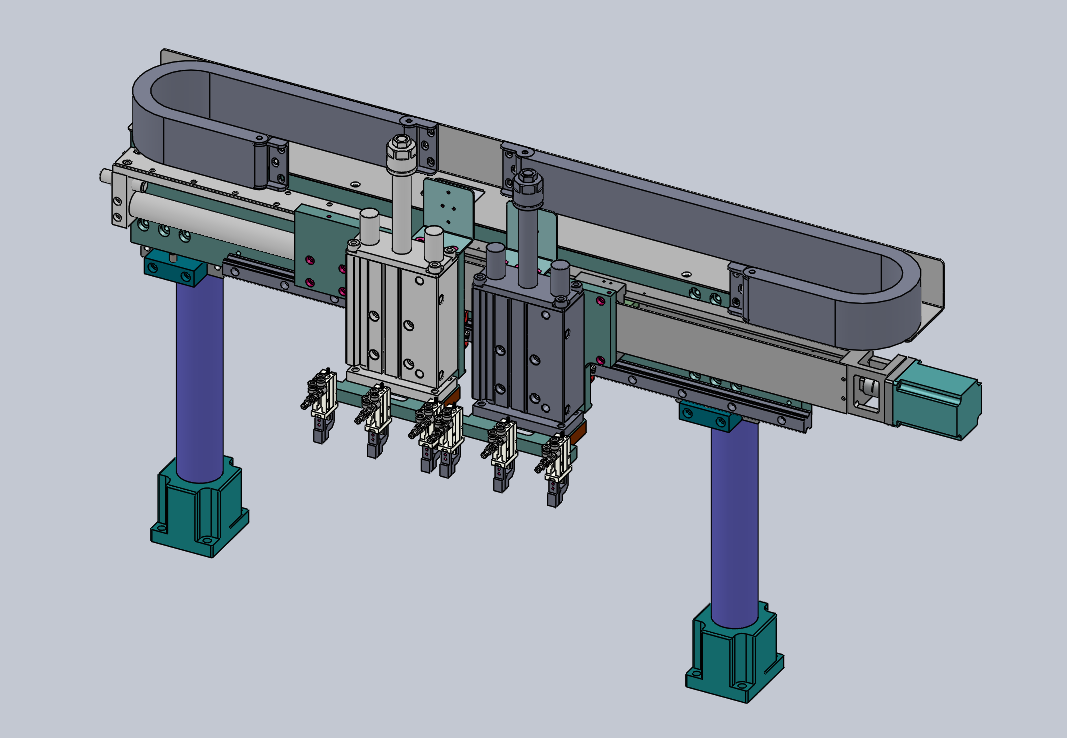Select the teal servo motor at rail end
Screen dimensions: 1067x738
click(x=938, y=400)
